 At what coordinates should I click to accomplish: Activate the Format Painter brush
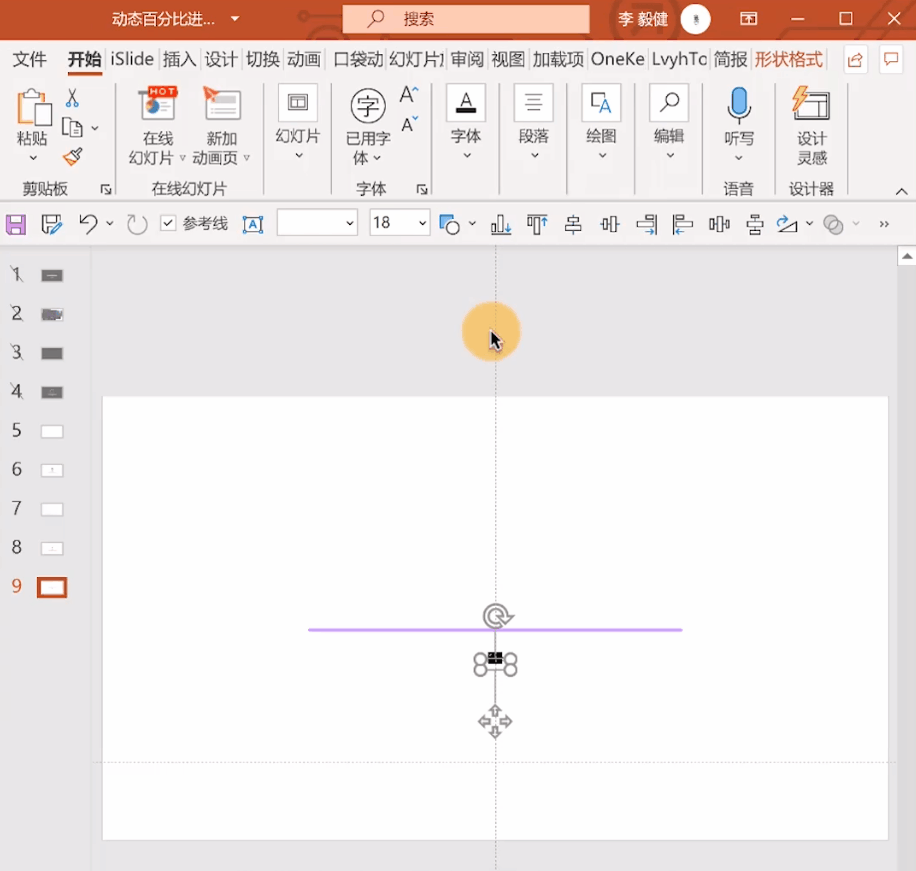pos(72,157)
